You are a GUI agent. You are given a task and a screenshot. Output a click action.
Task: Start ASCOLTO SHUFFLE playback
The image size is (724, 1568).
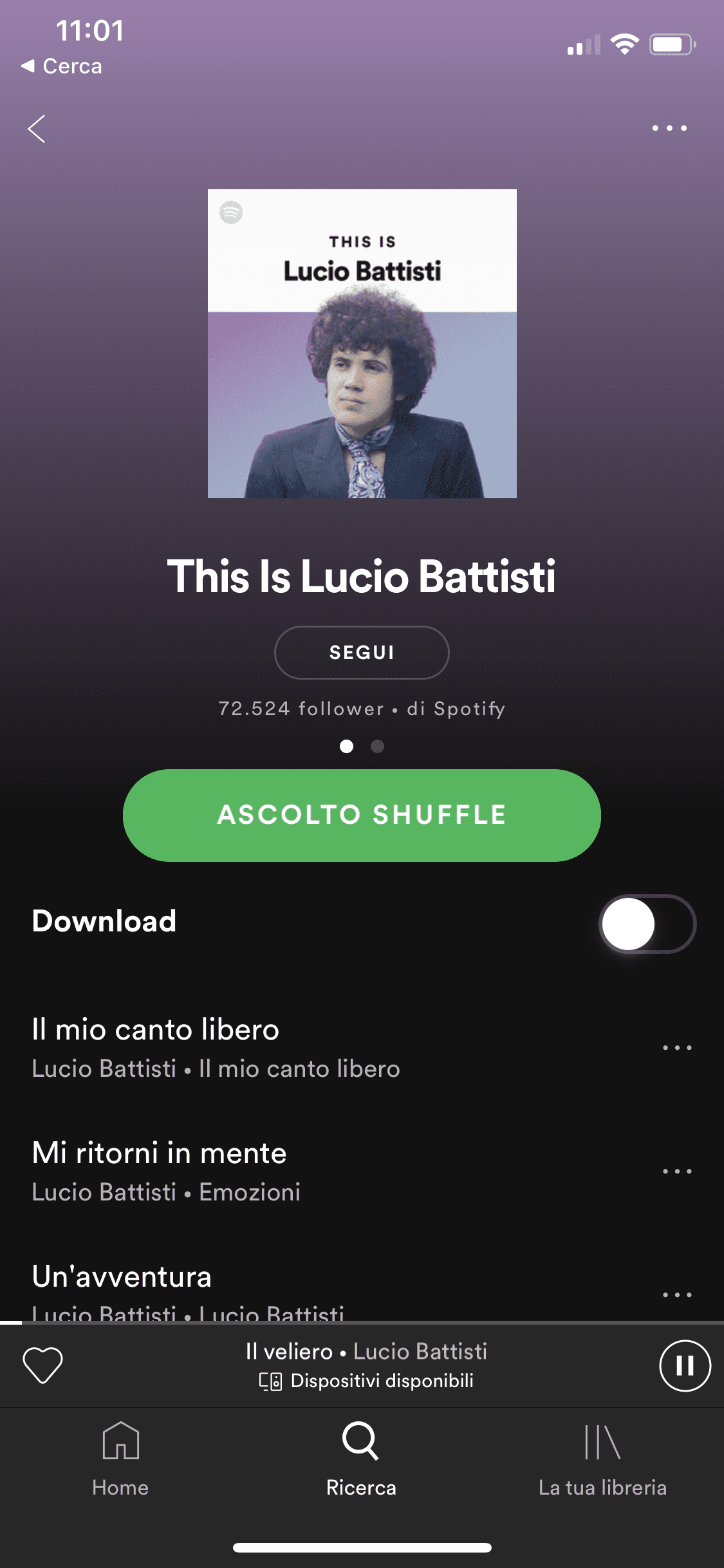362,816
